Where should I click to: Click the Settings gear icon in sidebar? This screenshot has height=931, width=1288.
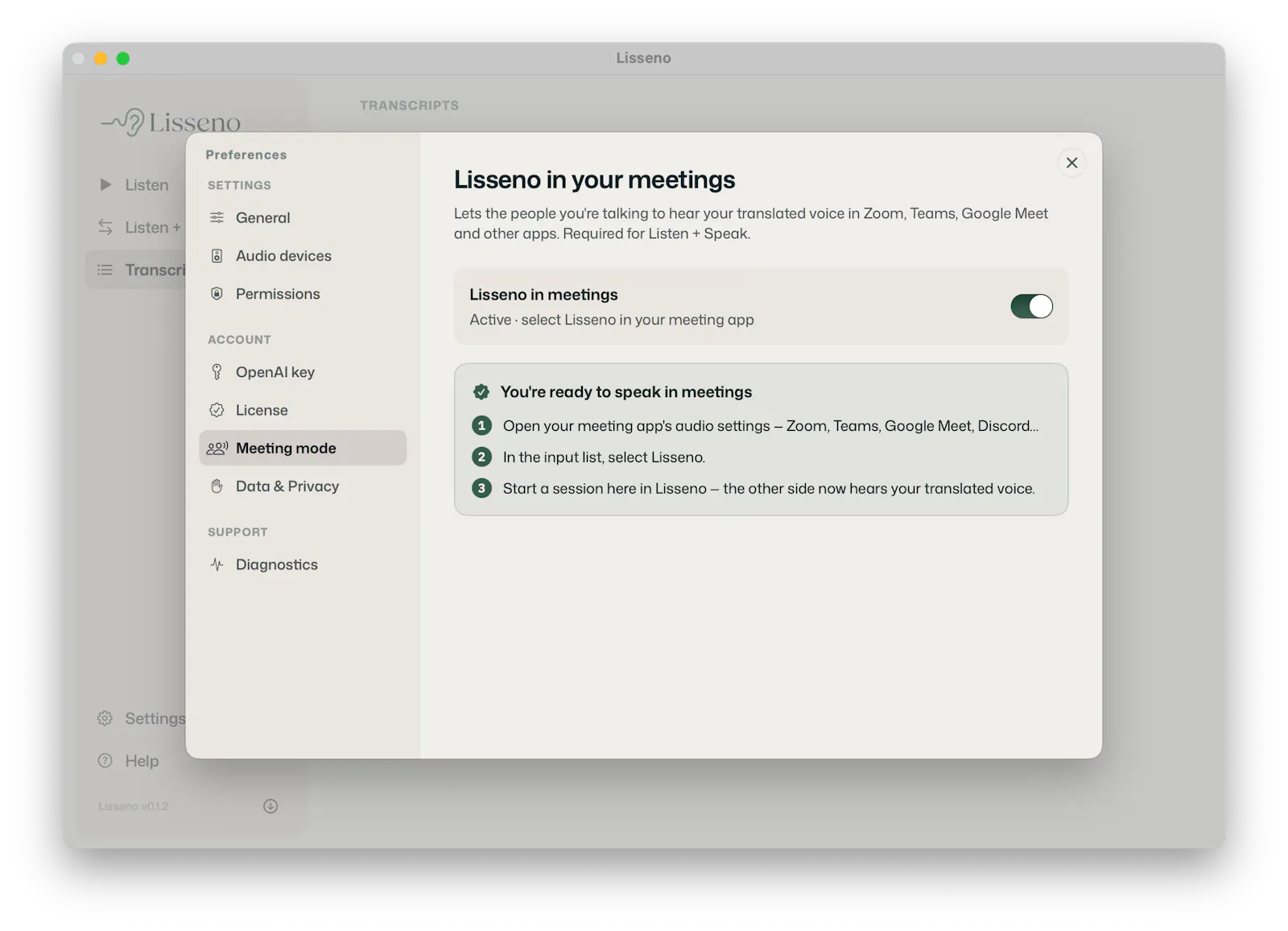(105, 718)
